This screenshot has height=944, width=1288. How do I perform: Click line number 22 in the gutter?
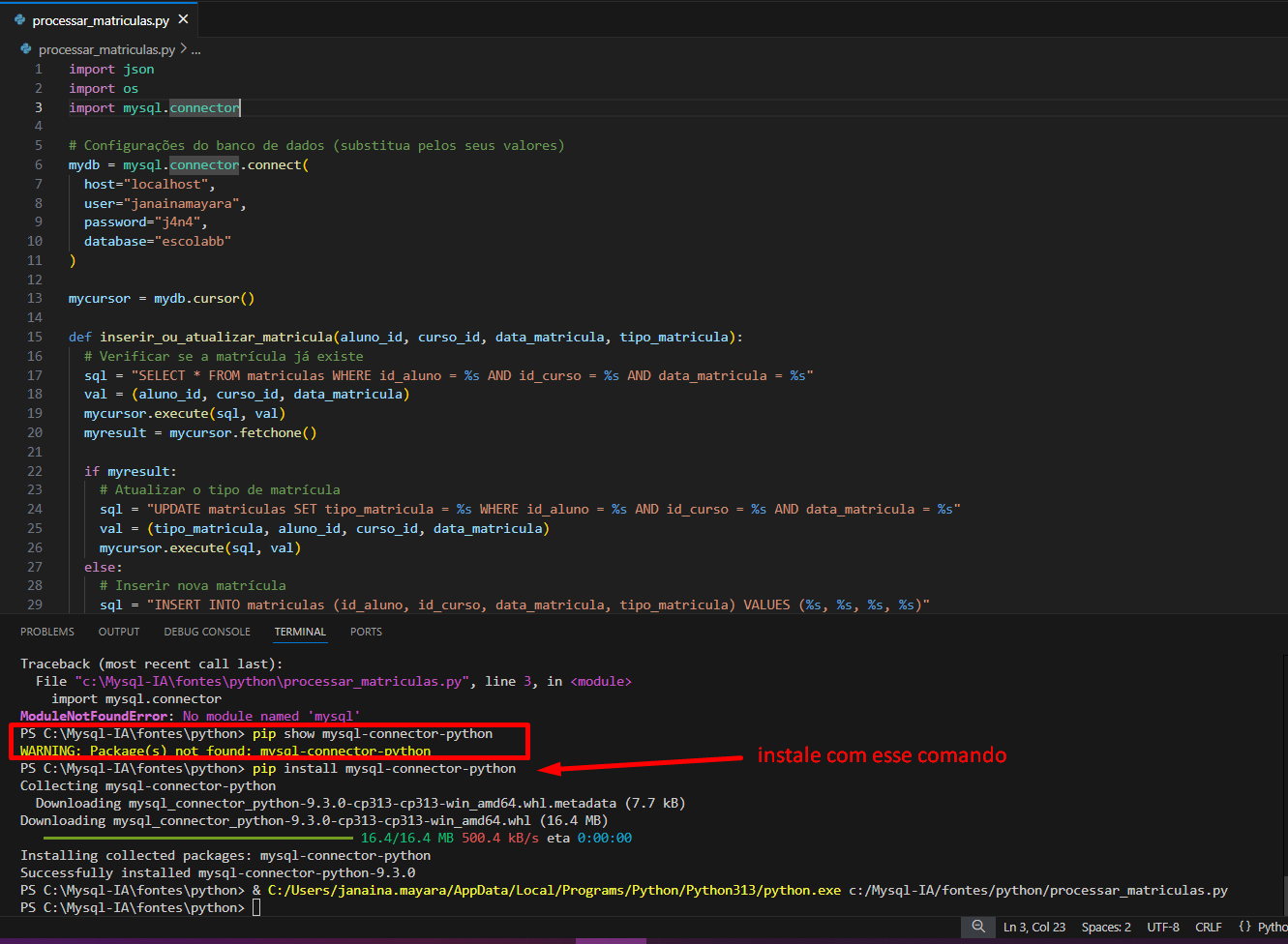pos(35,471)
